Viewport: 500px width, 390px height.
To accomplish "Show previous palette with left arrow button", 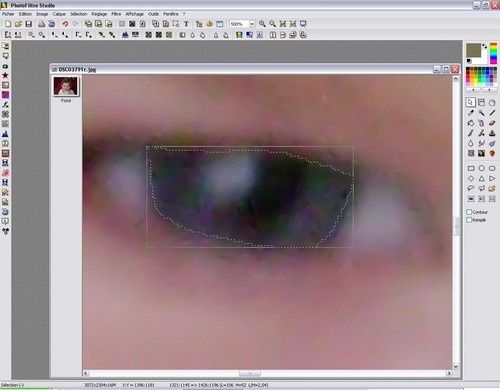I will pyautogui.click(x=473, y=90).
